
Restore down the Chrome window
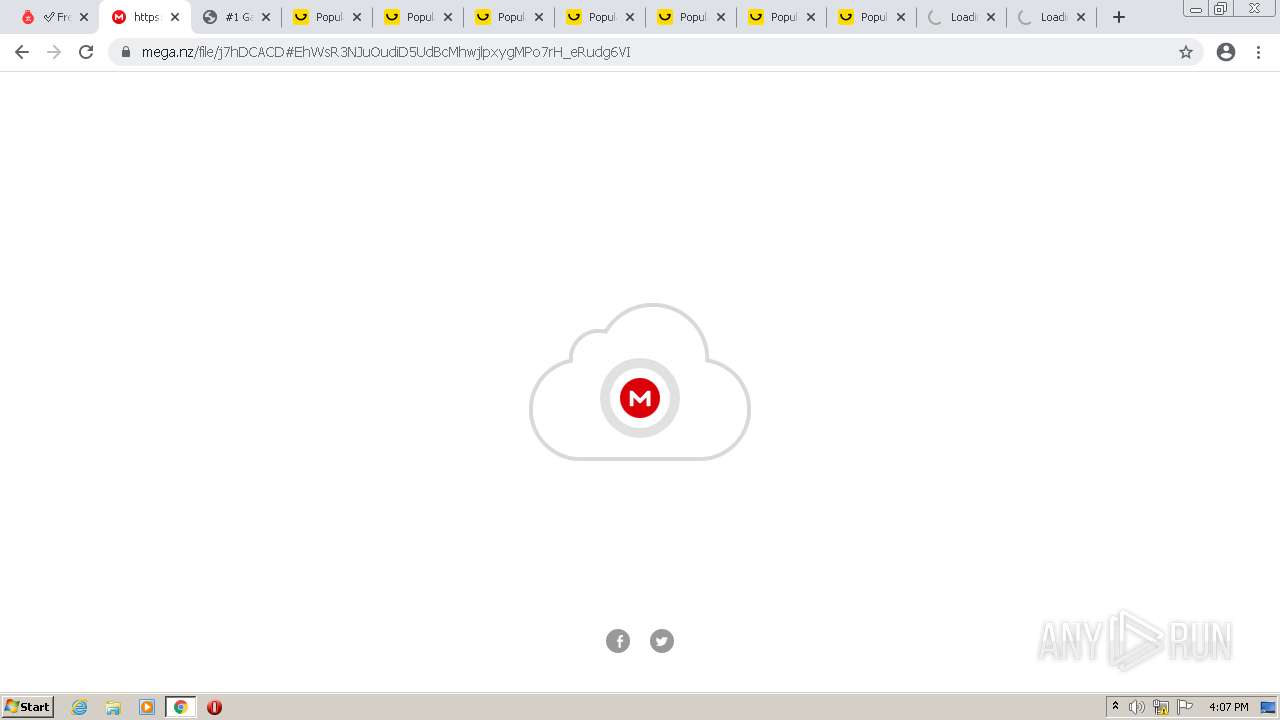tap(1221, 9)
